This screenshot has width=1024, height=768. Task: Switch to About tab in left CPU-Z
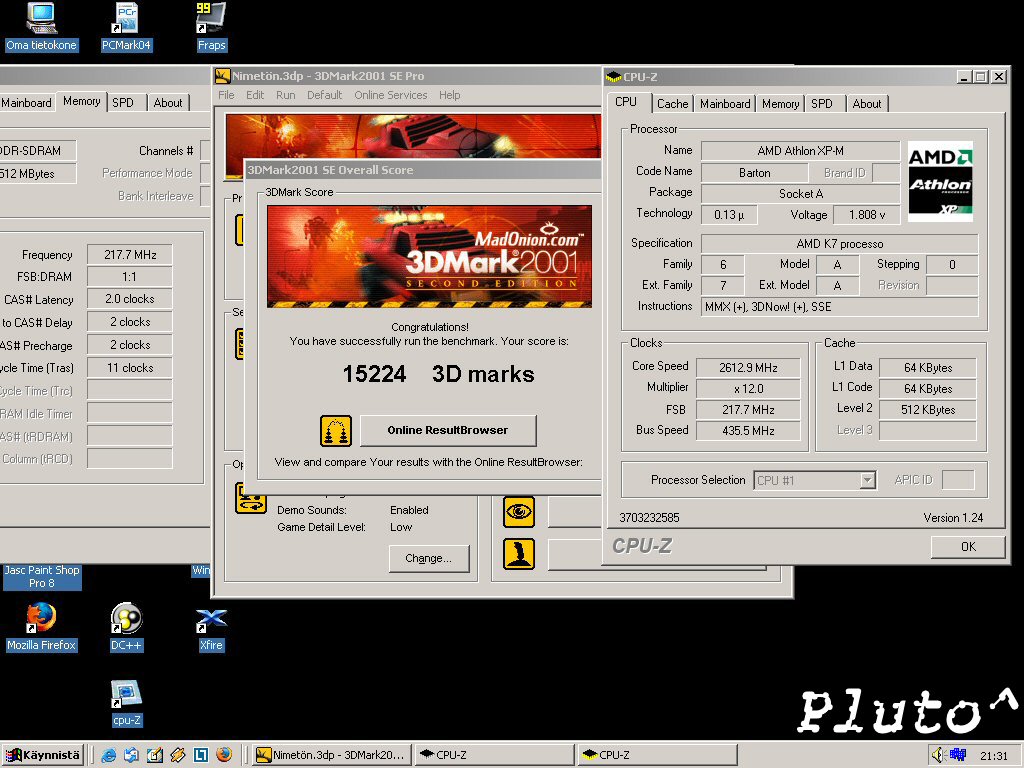(168, 103)
